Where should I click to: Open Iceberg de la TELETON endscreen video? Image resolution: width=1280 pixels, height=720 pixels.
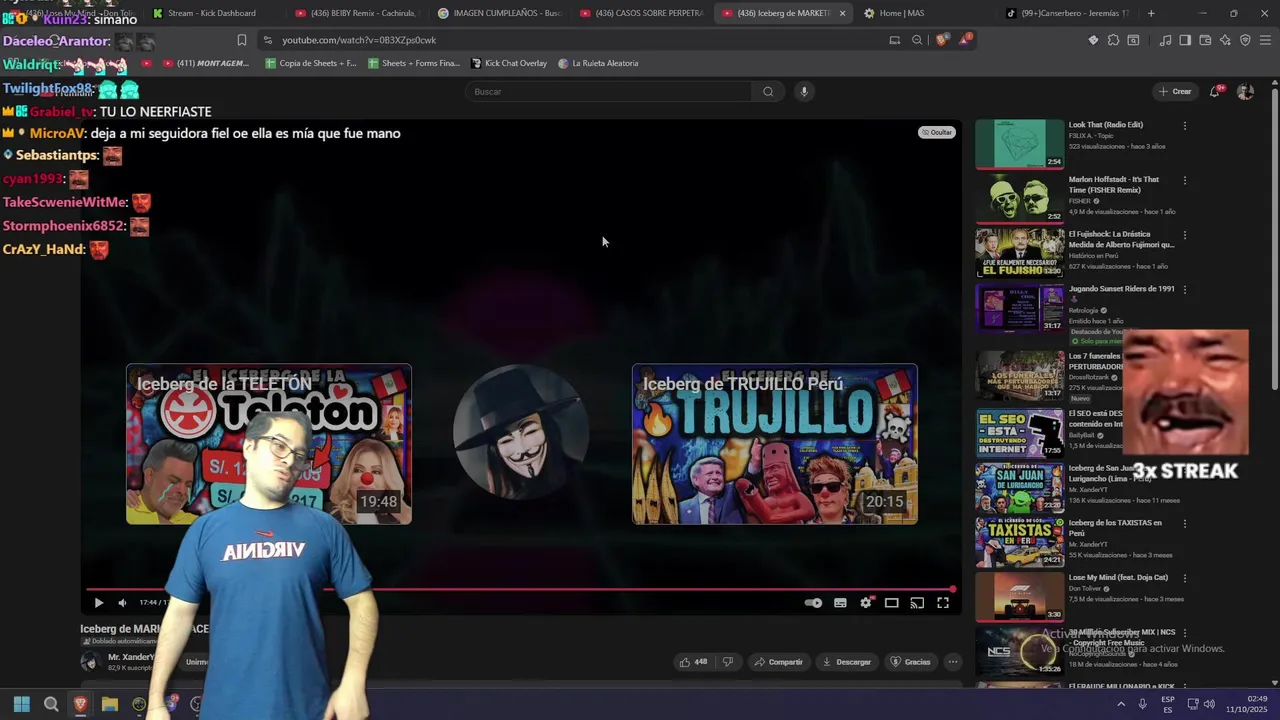268,444
